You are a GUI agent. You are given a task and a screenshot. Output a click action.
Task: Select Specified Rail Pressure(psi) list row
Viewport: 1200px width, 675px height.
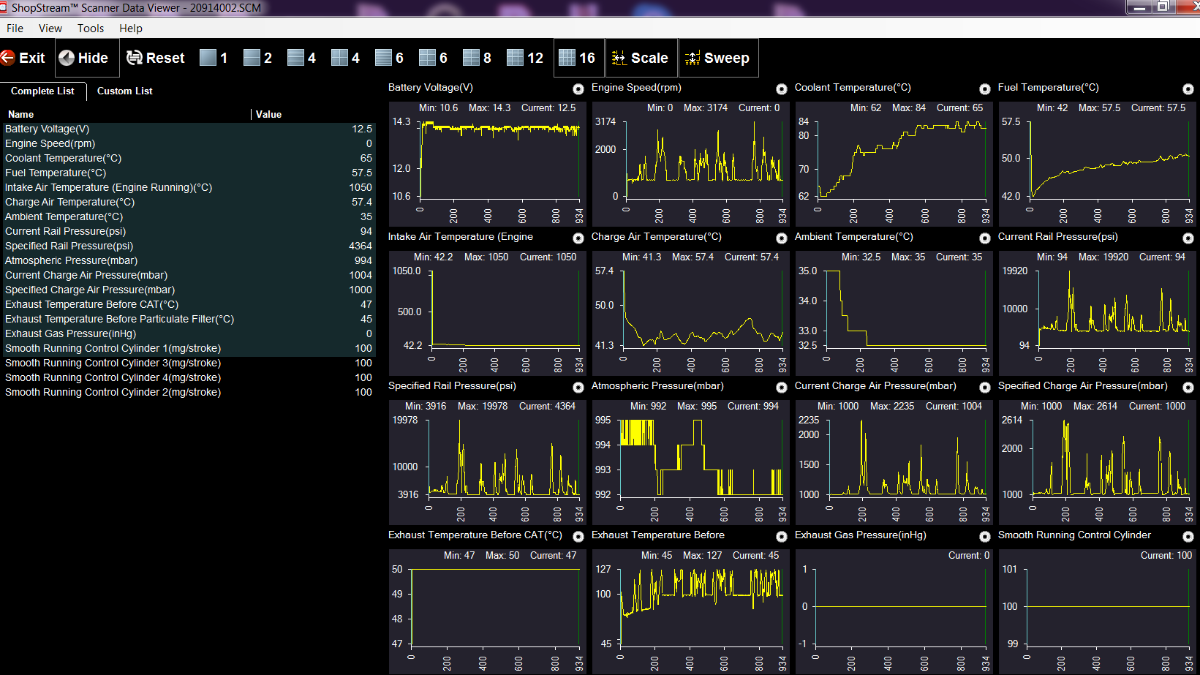[189, 246]
